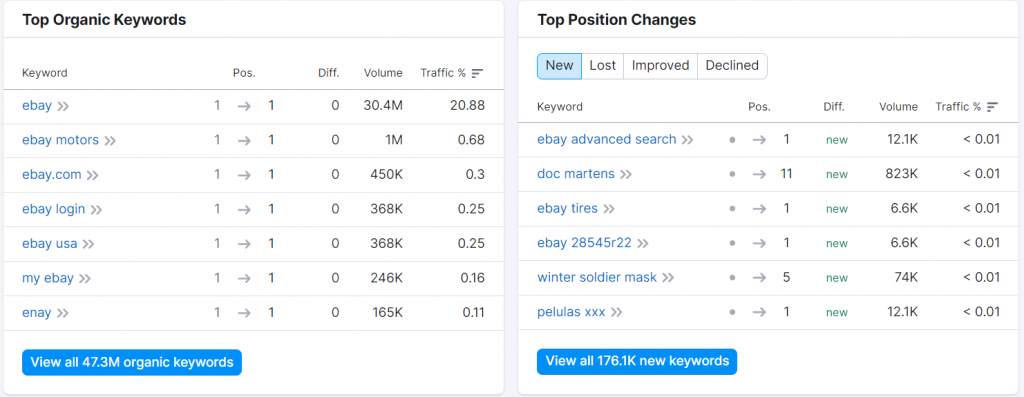
Task: Click the double-chevron icon next to ebay keyword
Action: coord(63,106)
